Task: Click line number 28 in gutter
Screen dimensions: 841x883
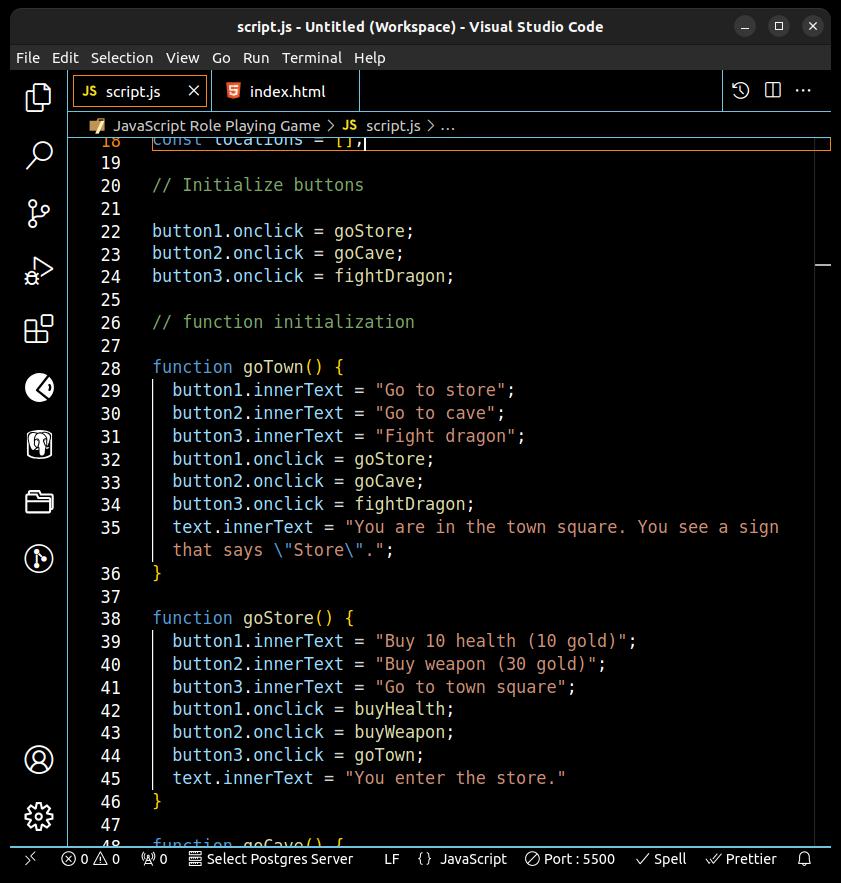Action: (x=110, y=368)
